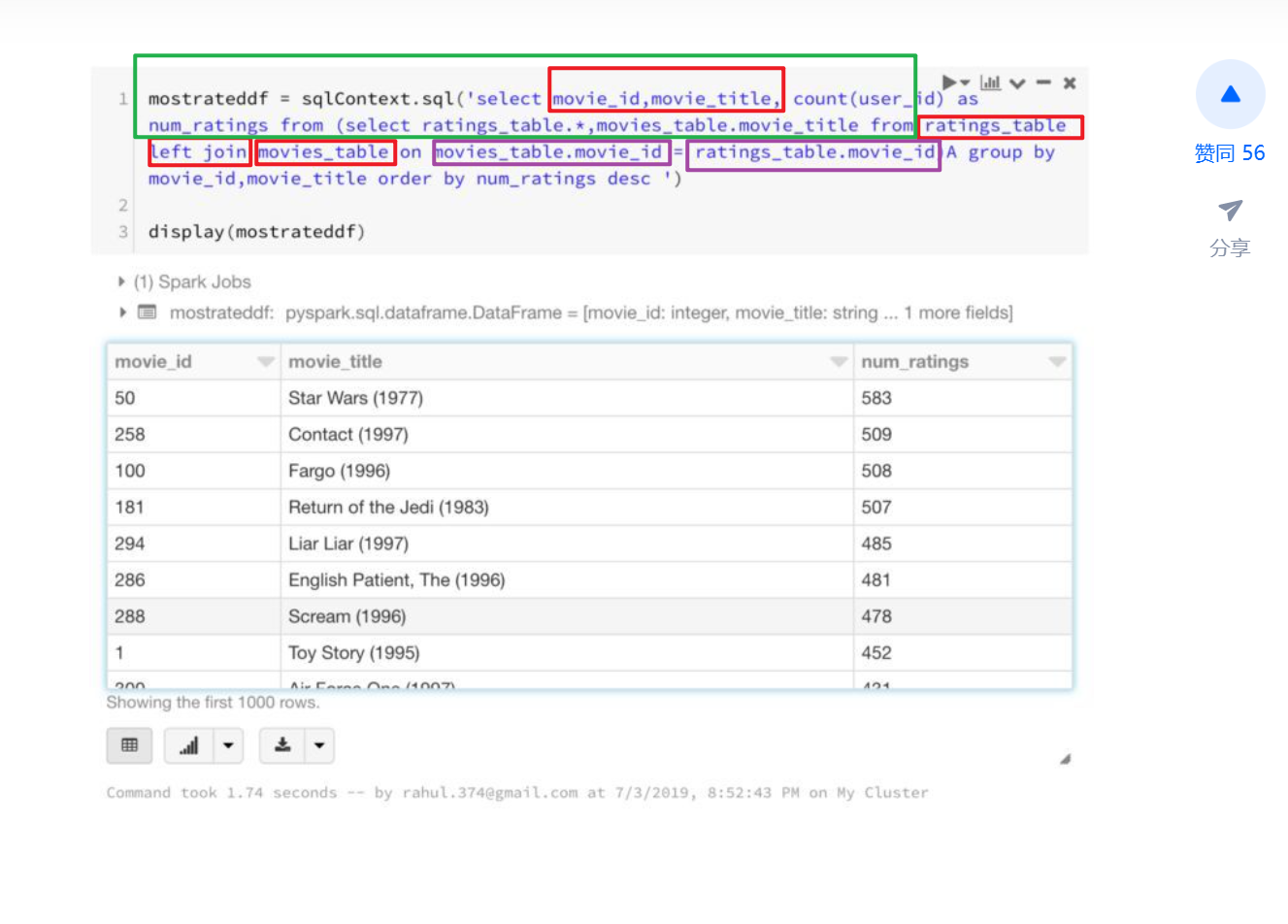Open the num_ratings column sort dropdown
This screenshot has width=1288, height=924.
[x=1057, y=362]
